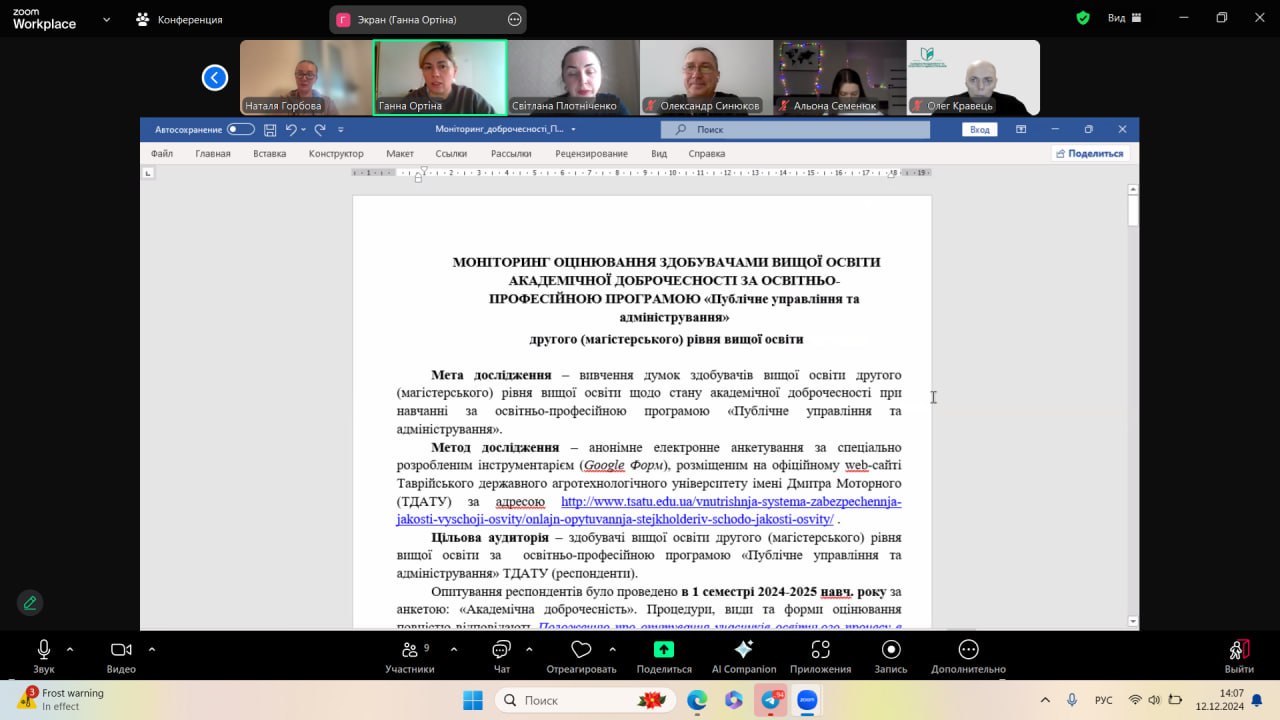Image resolution: width=1280 pixels, height=720 pixels.
Task: Open the Чат chat panel
Action: pyautogui.click(x=502, y=656)
